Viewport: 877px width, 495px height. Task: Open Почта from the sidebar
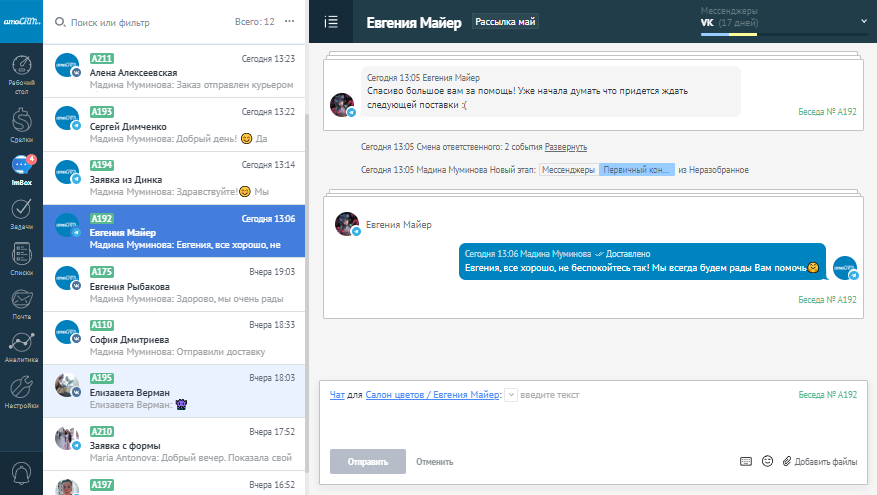[x=20, y=302]
